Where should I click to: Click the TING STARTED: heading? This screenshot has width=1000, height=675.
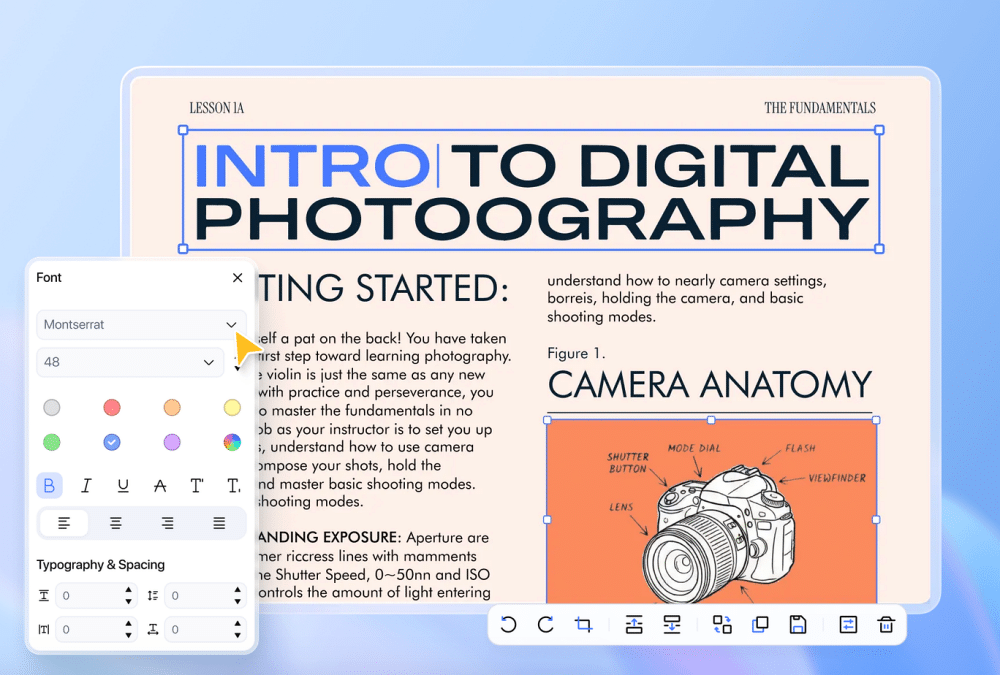tap(383, 289)
